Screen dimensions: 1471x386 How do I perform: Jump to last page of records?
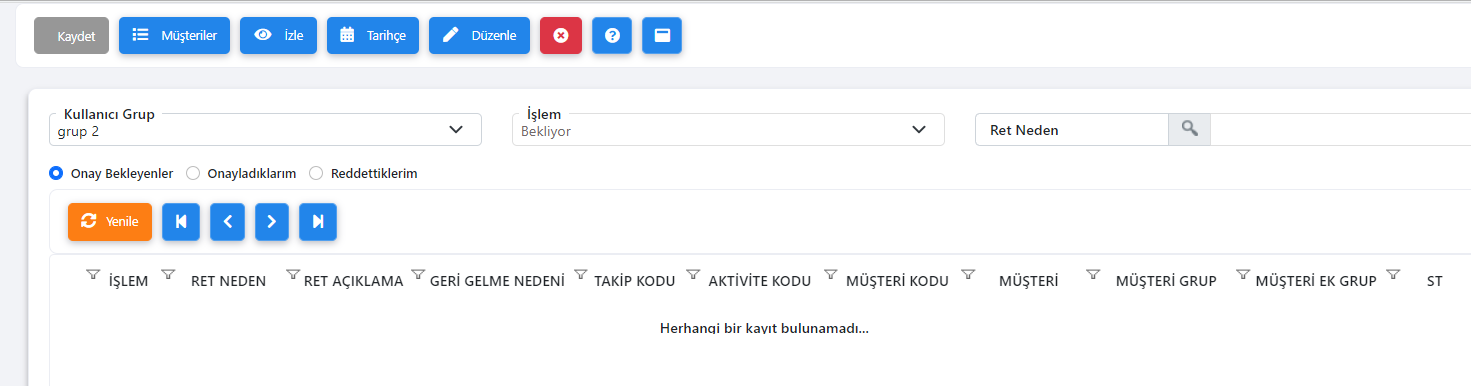coord(318,222)
